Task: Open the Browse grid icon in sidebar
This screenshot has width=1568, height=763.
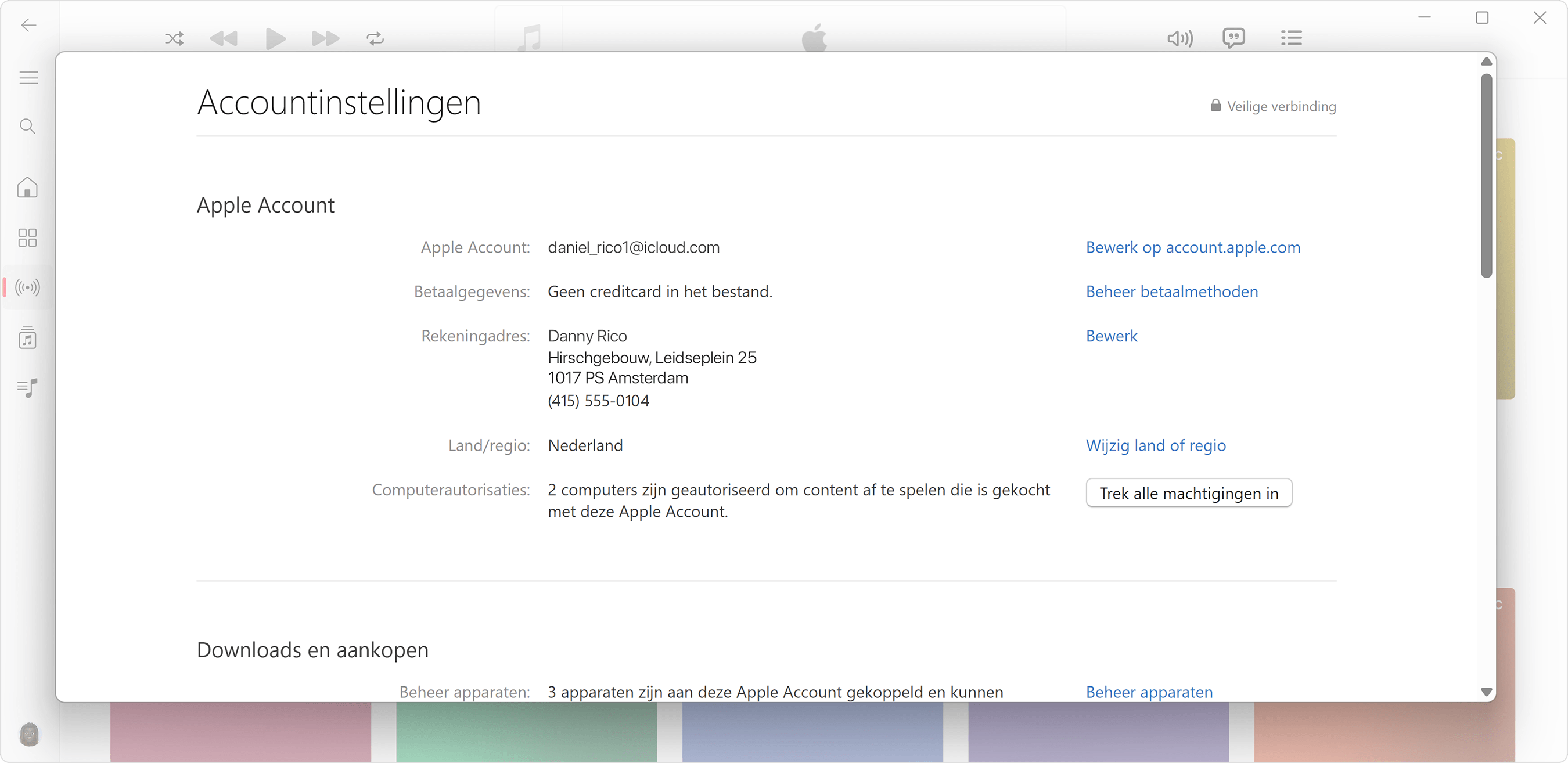Action: (x=27, y=238)
